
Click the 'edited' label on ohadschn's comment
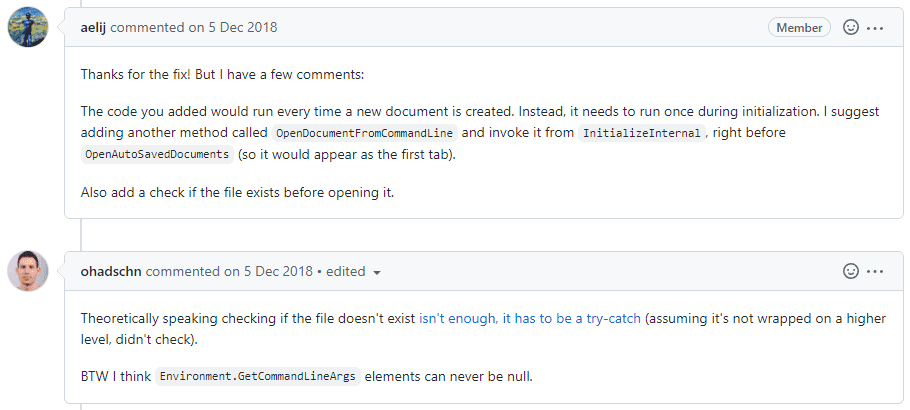click(345, 271)
